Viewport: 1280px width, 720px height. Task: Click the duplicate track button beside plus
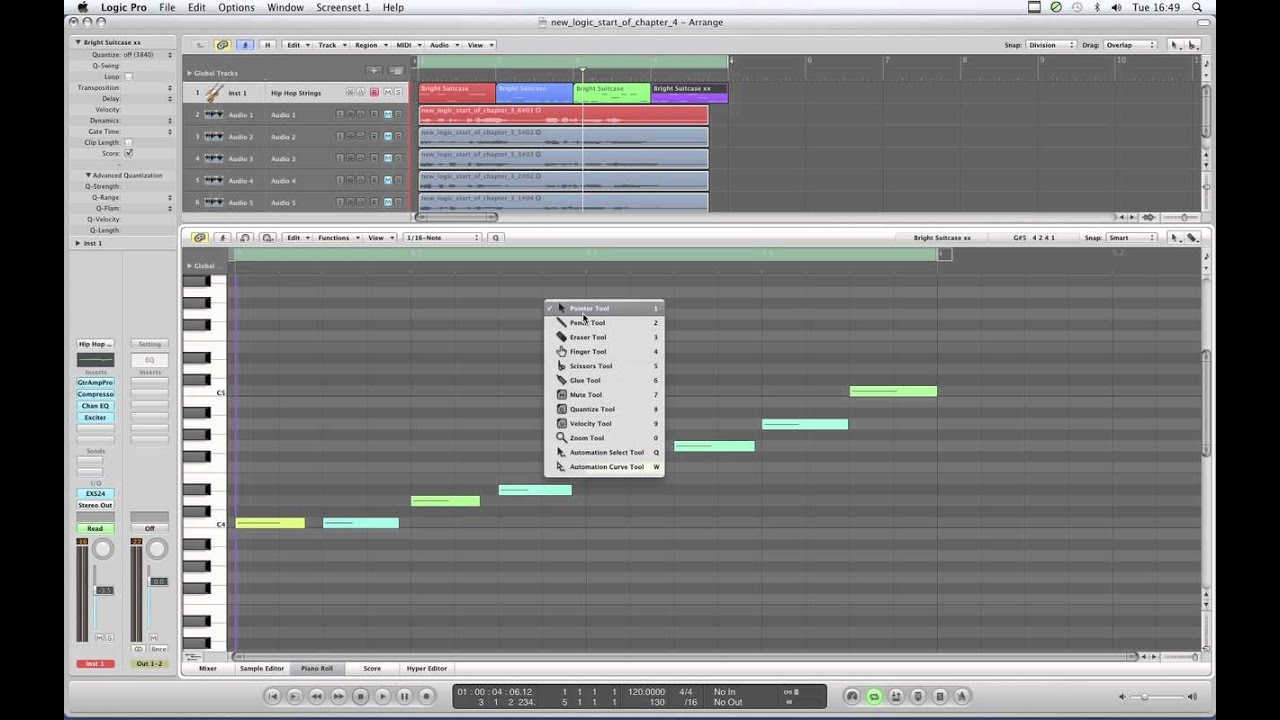click(396, 71)
